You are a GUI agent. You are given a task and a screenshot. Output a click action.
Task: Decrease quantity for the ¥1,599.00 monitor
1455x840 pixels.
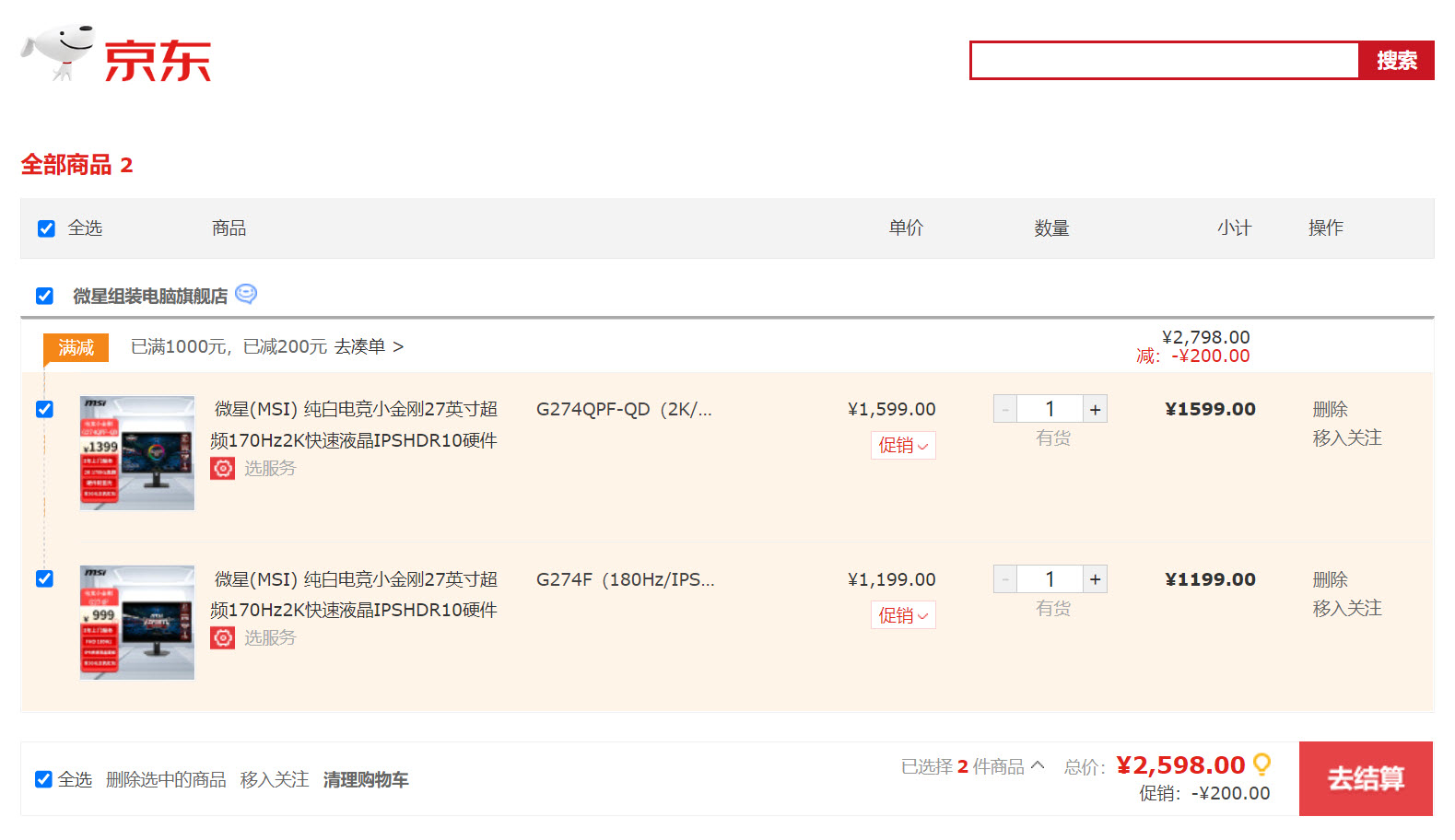coord(1005,409)
